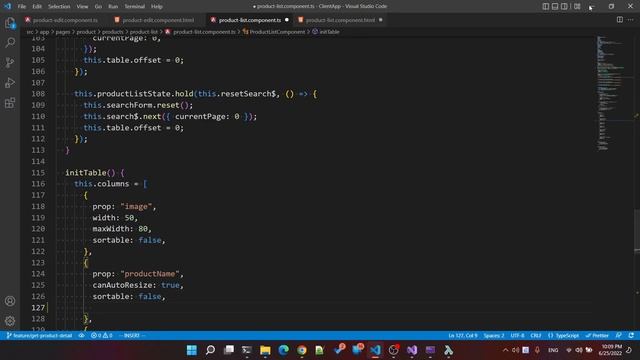This screenshot has height=360, width=640.
Task: Click 'initTable()' method name on line 115
Action: pyautogui.click(x=90, y=173)
